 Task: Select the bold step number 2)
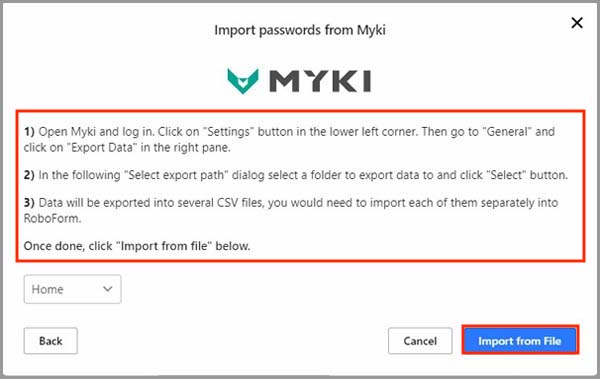[29, 175]
